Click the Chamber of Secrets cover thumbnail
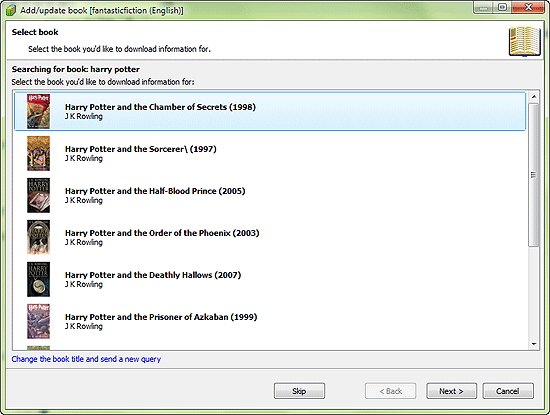The image size is (550, 415). tap(39, 111)
